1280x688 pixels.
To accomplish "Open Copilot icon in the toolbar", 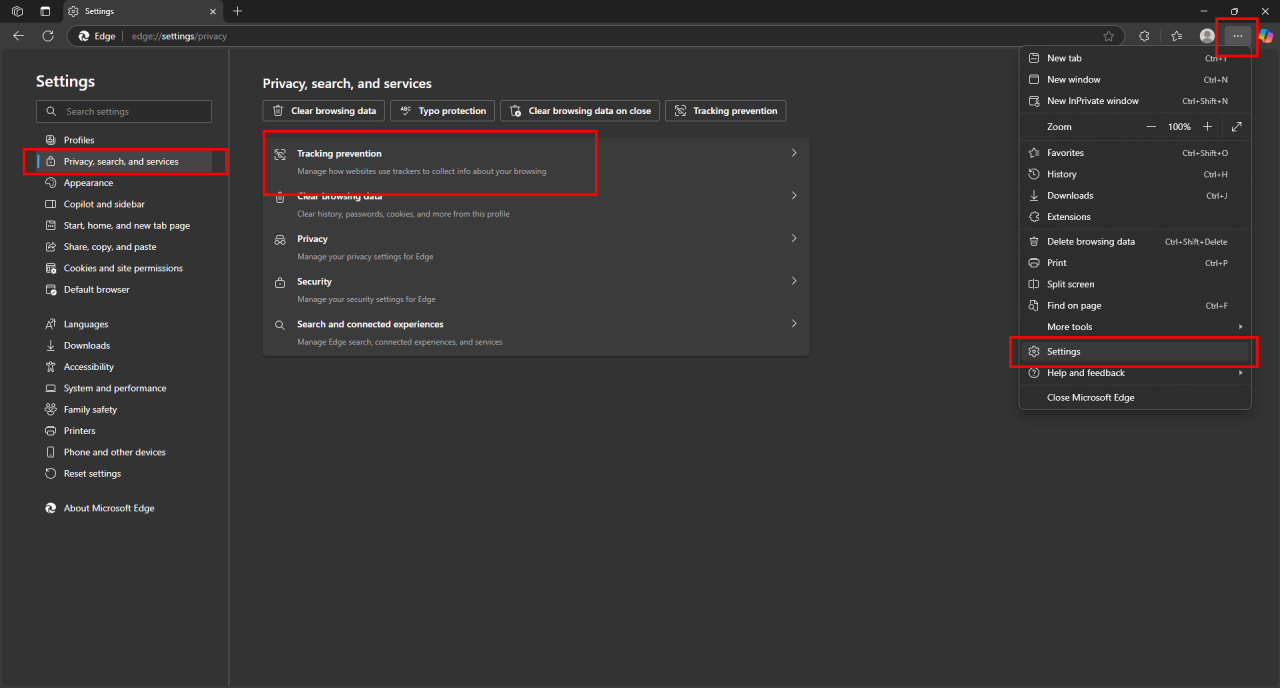I will click(1266, 36).
